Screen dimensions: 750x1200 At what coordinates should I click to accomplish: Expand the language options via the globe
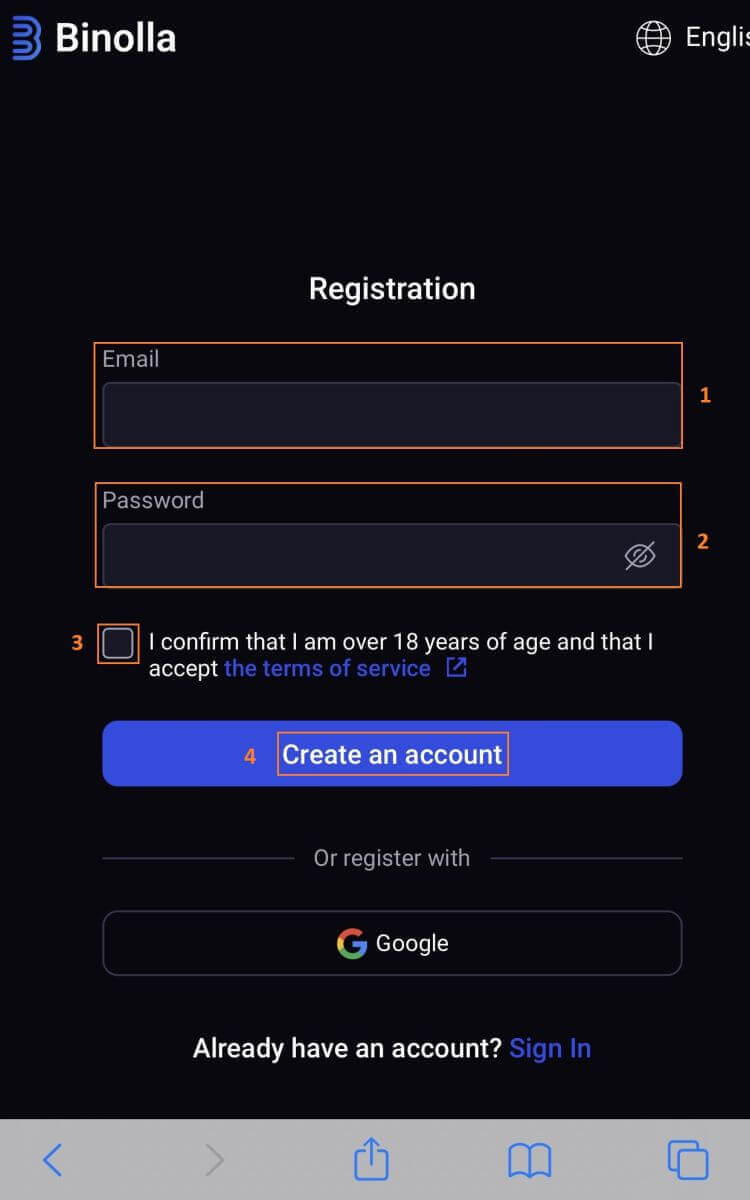coord(653,38)
